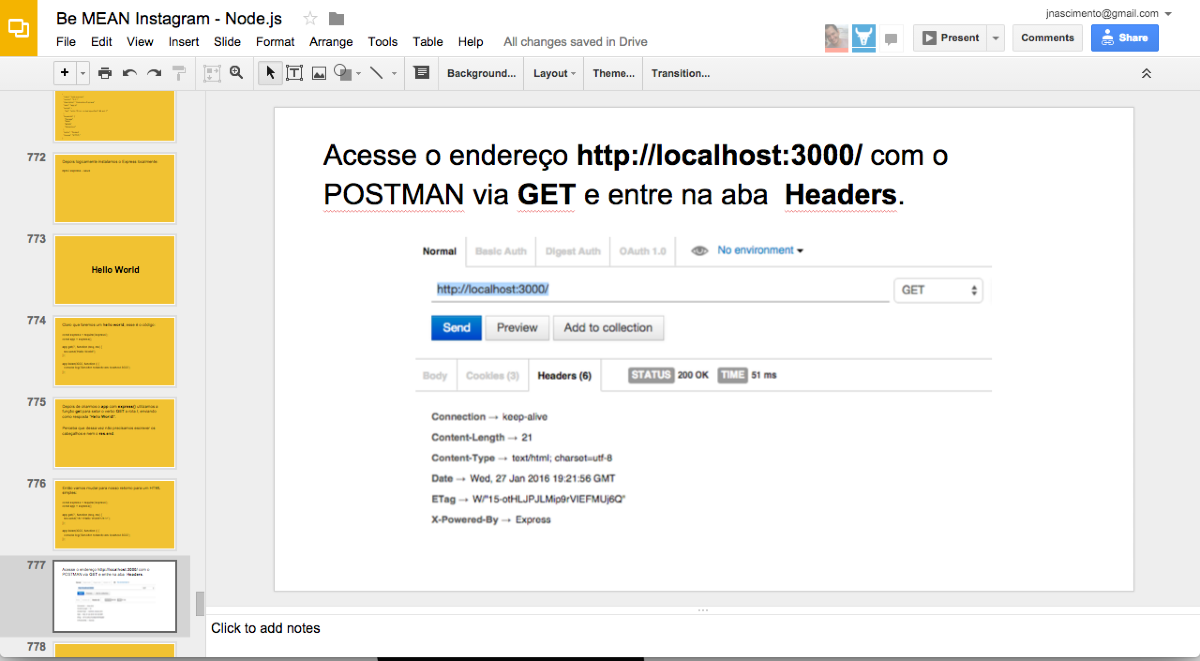Open the Google Slides home logo
This screenshot has height=661, width=1200.
coord(19,28)
